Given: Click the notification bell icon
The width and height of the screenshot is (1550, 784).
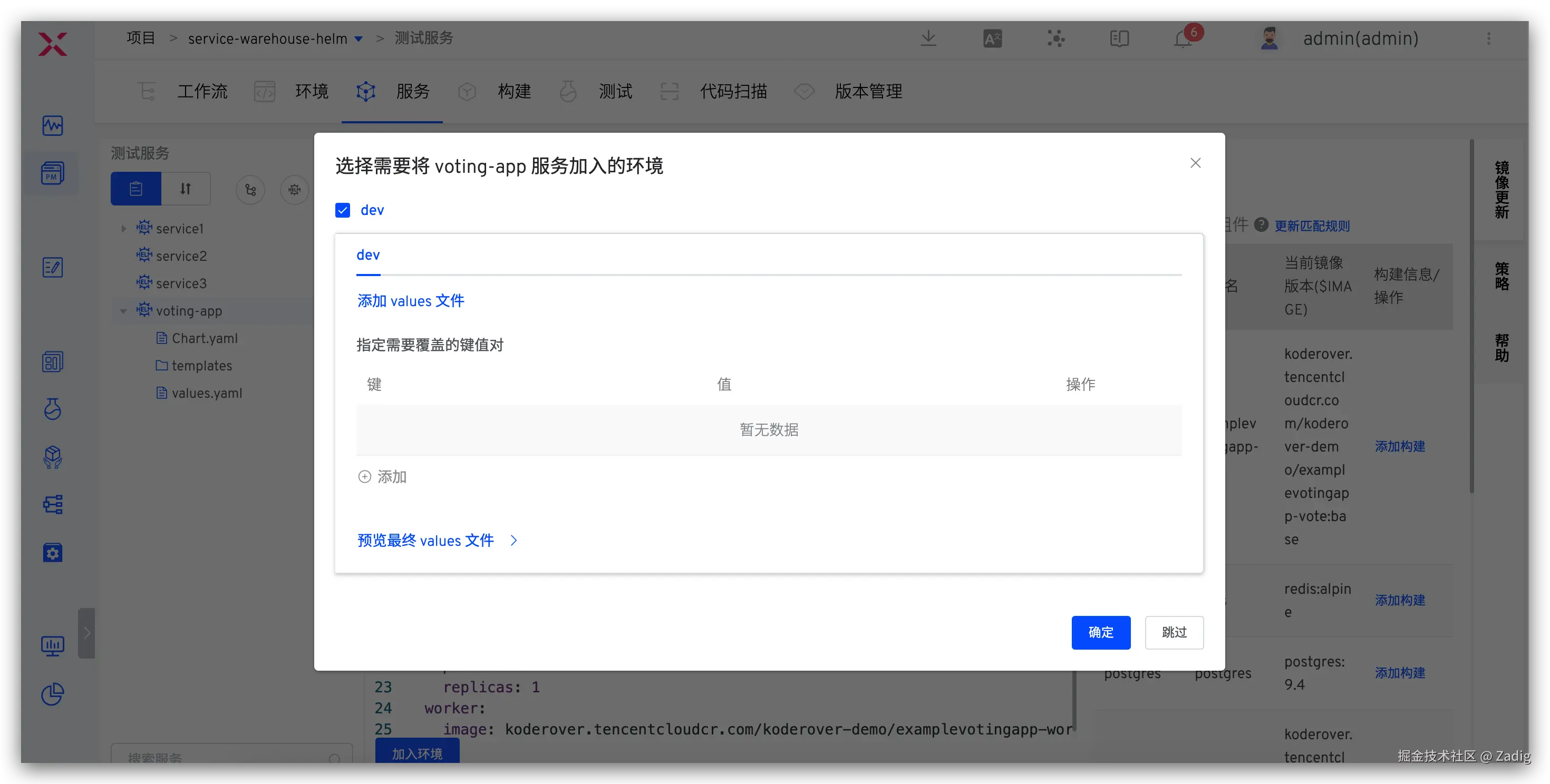Looking at the screenshot, I should [1183, 39].
